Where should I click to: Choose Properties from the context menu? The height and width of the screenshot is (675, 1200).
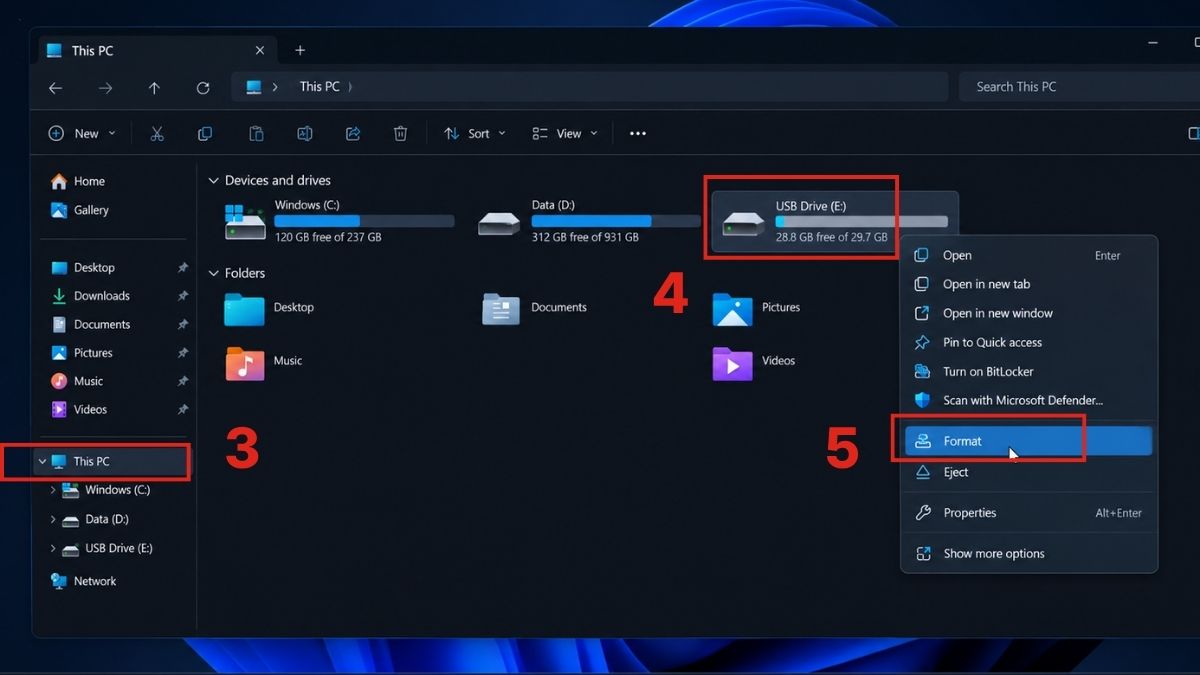point(1029,513)
